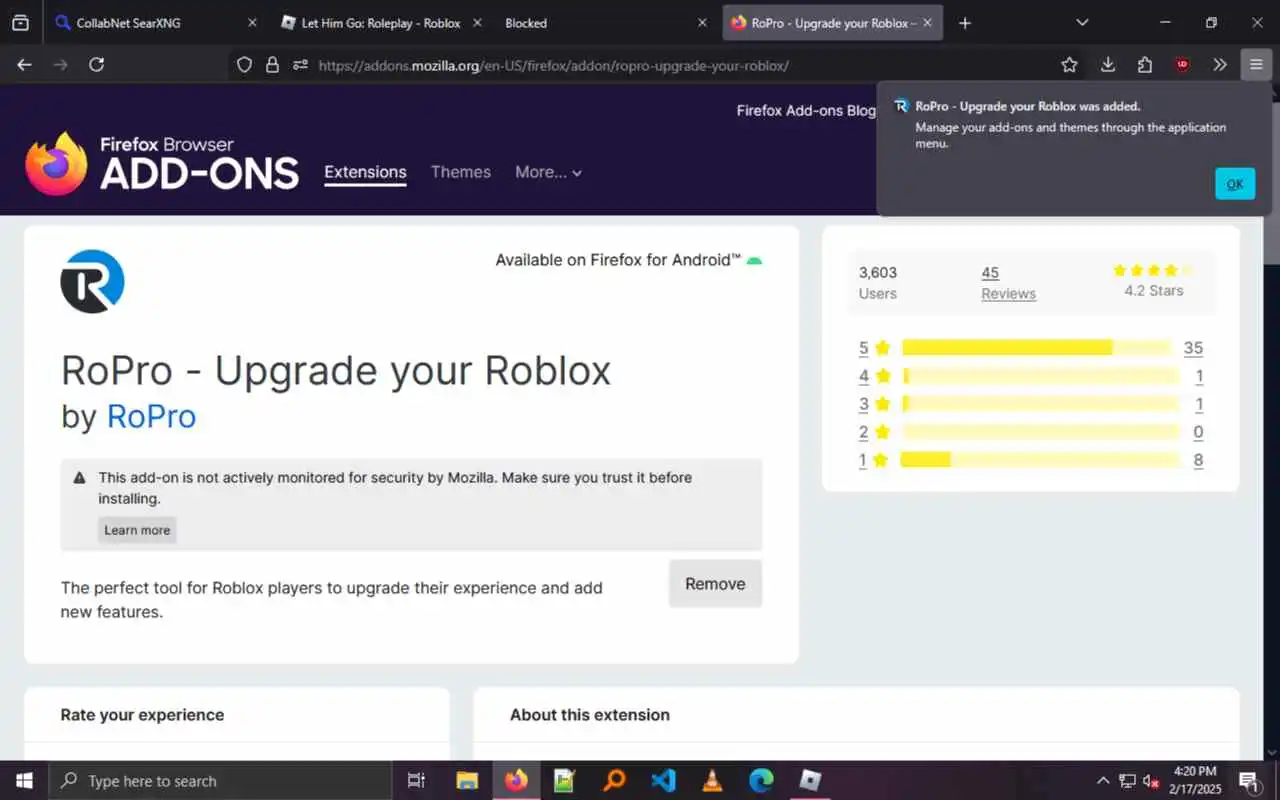1280x800 pixels.
Task: Click the Windows search box
Action: tap(220, 781)
